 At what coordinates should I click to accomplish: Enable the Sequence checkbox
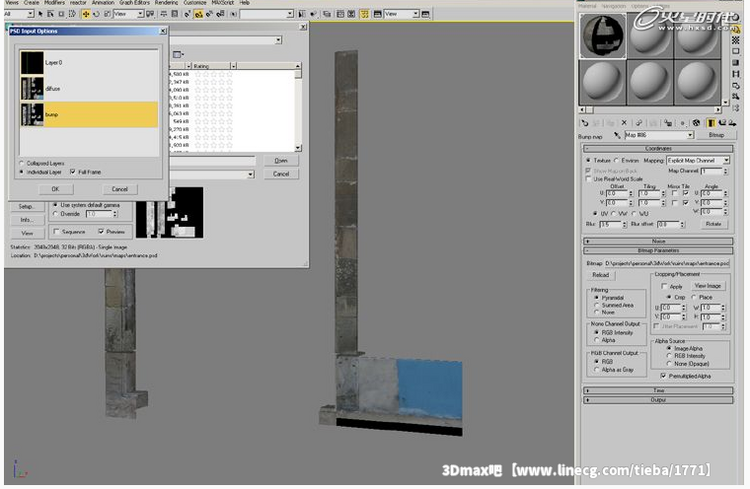(56, 232)
